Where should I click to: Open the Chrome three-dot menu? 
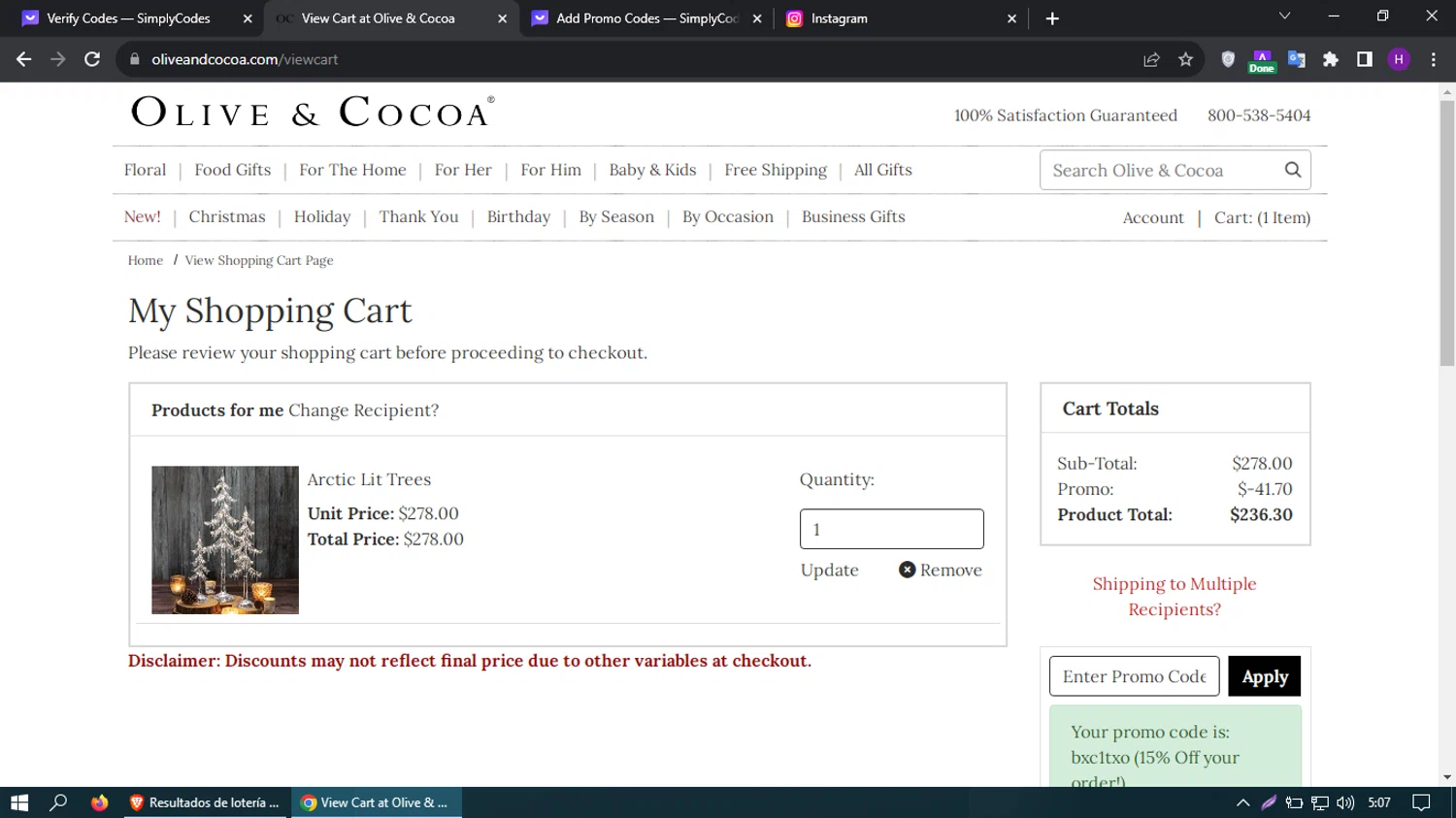click(x=1433, y=59)
